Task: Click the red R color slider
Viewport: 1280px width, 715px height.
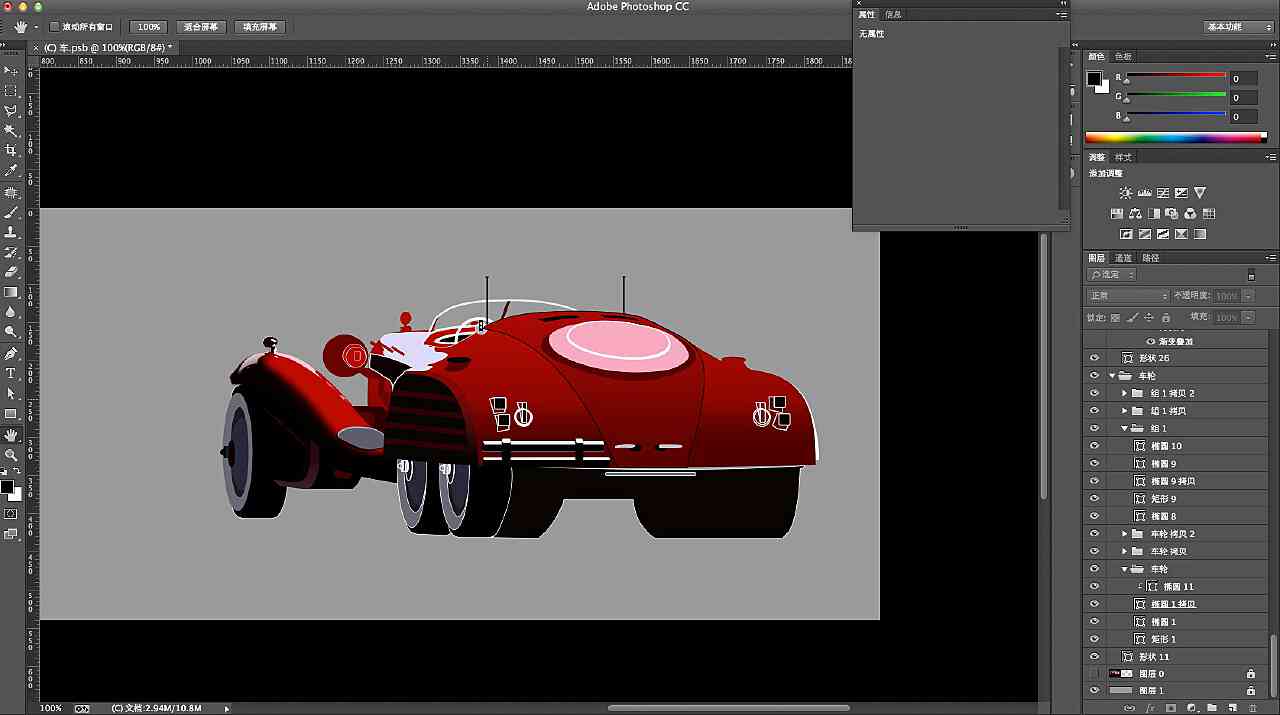Action: (1176, 77)
